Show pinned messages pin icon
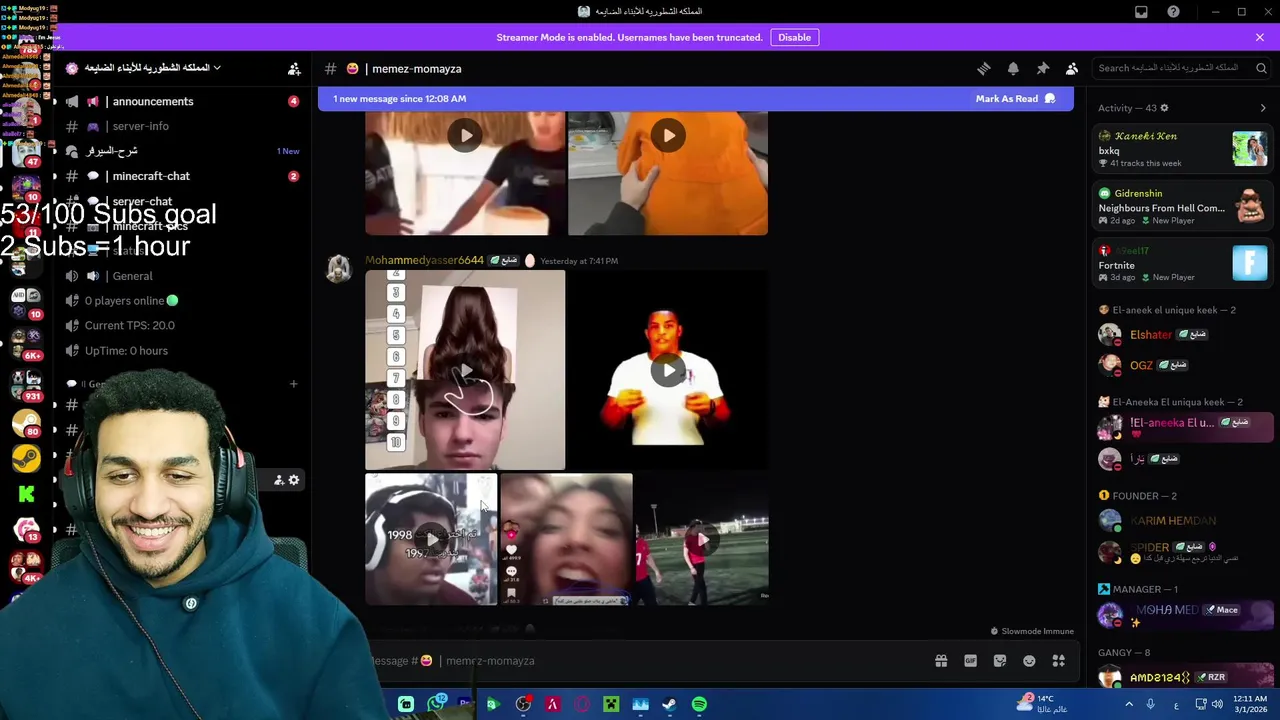The width and height of the screenshot is (1280, 720). 1042,68
